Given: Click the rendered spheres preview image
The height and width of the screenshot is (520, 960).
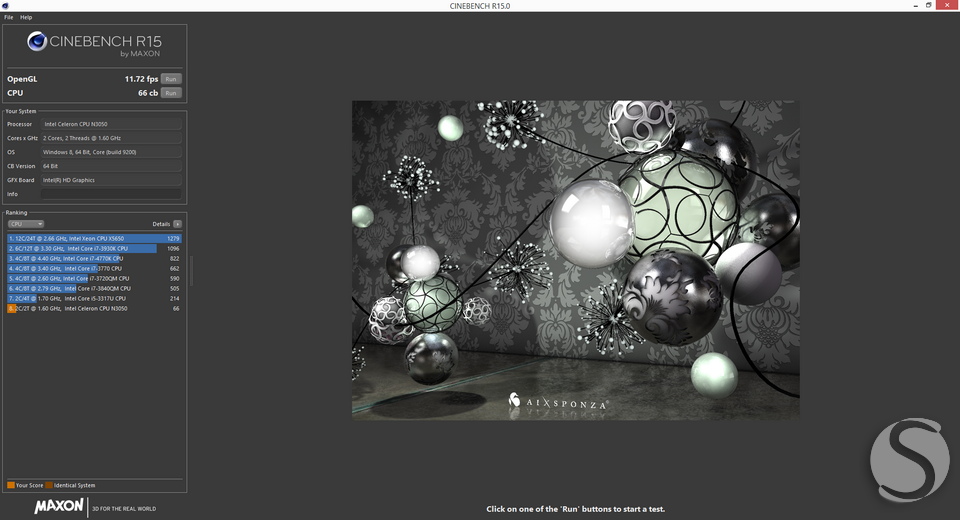Looking at the screenshot, I should (576, 260).
